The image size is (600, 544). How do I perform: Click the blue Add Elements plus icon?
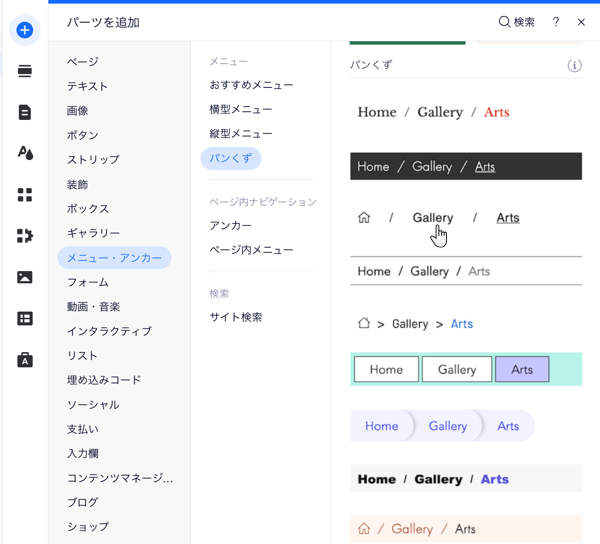pyautogui.click(x=24, y=30)
